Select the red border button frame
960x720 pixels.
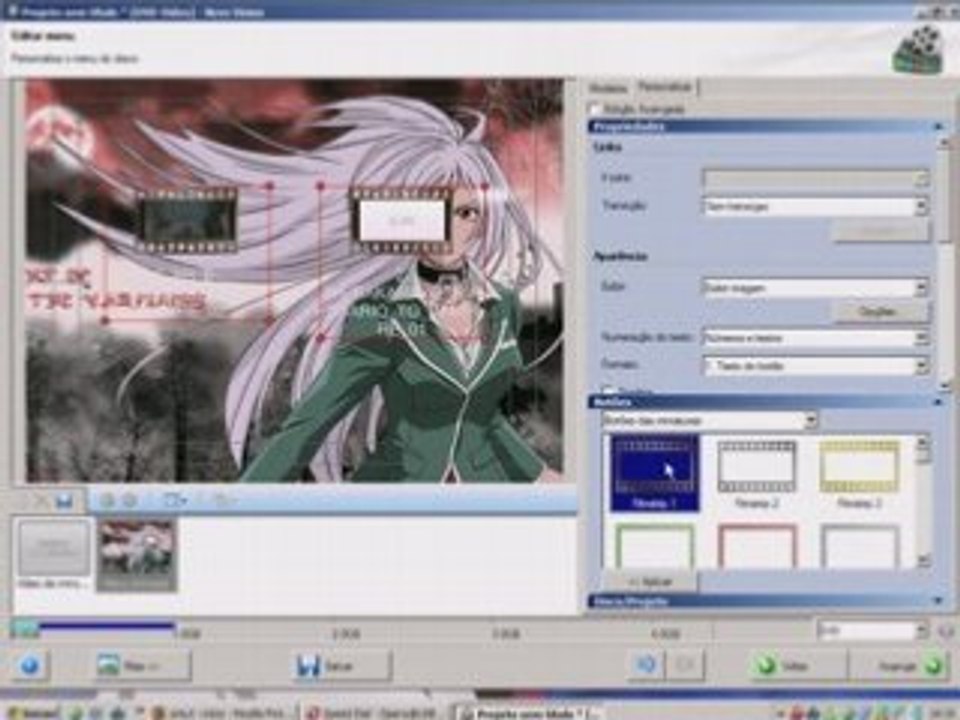tap(757, 546)
